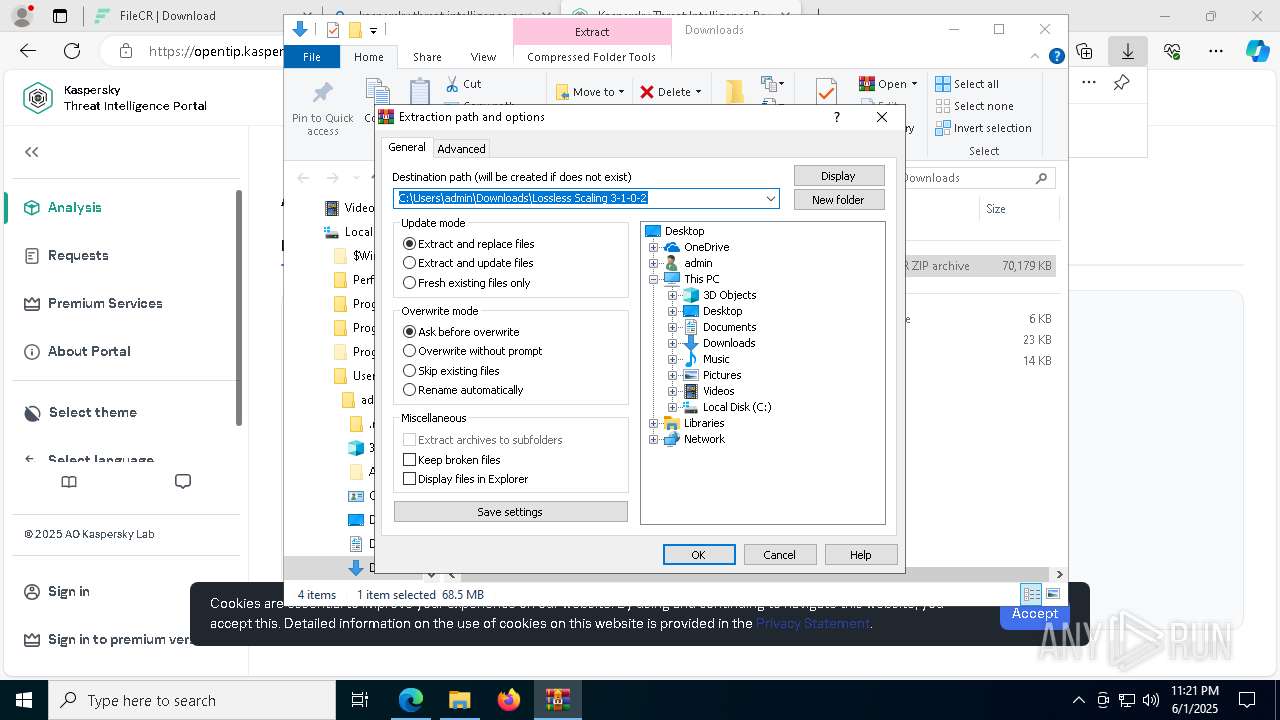1280x720 pixels.
Task: Open File Explorer from taskbar
Action: [460, 700]
